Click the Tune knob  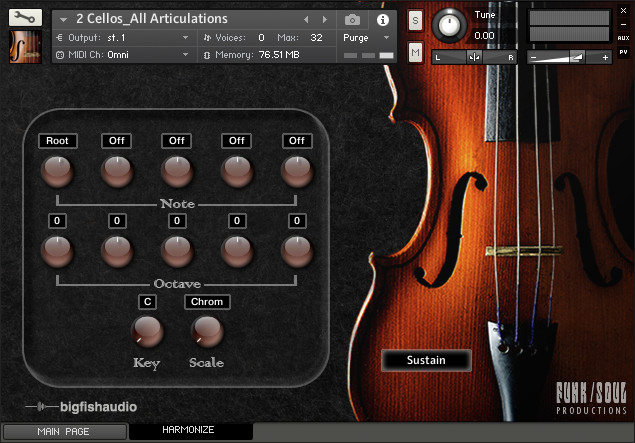(x=449, y=25)
